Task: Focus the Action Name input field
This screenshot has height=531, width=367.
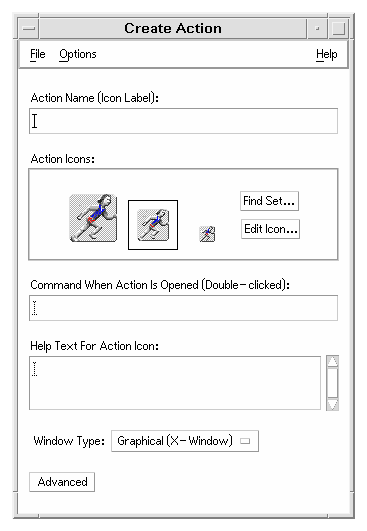Action: pyautogui.click(x=184, y=121)
